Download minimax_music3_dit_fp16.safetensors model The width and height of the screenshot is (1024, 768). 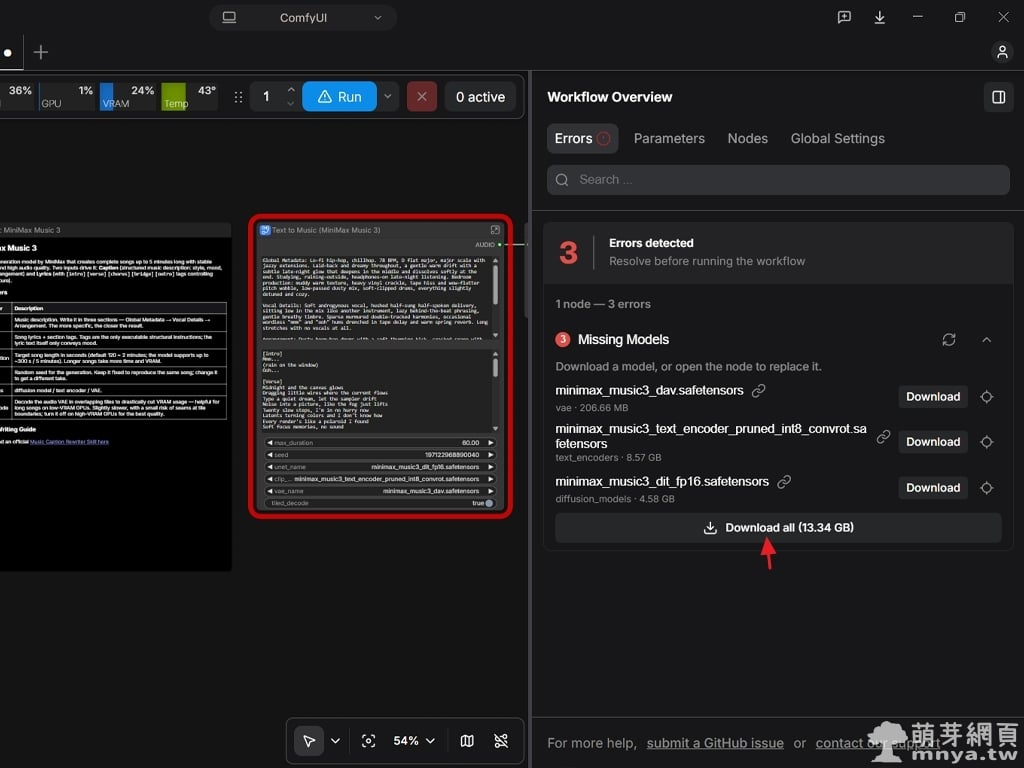point(933,488)
